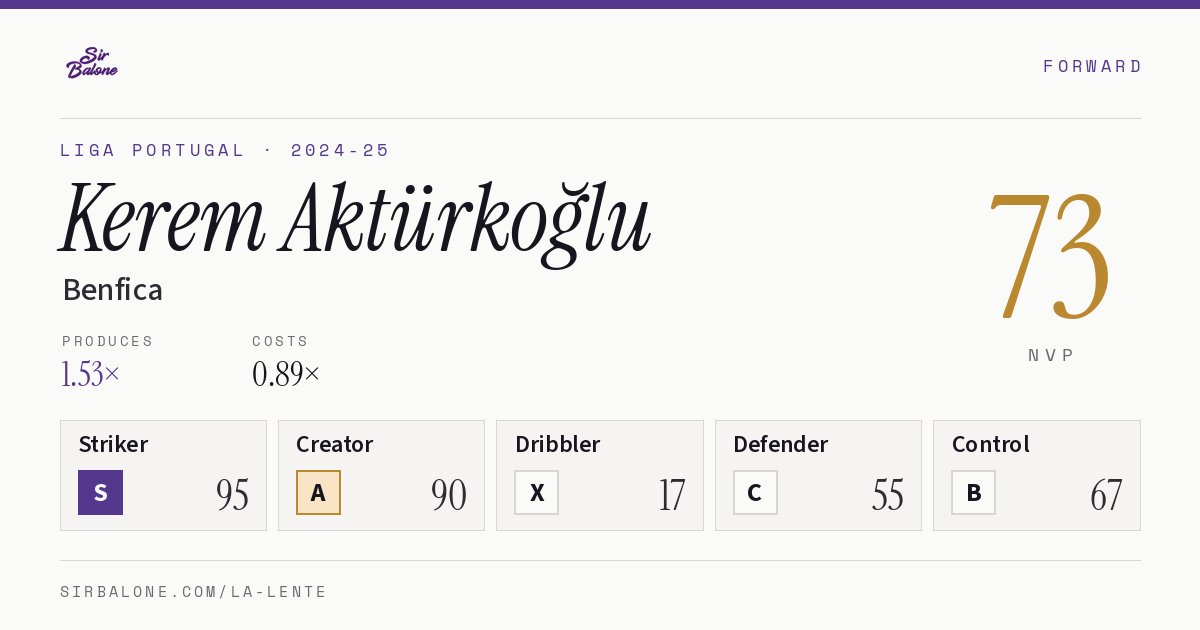This screenshot has width=1200, height=630.
Task: Click the COSTS label
Action: [281, 341]
